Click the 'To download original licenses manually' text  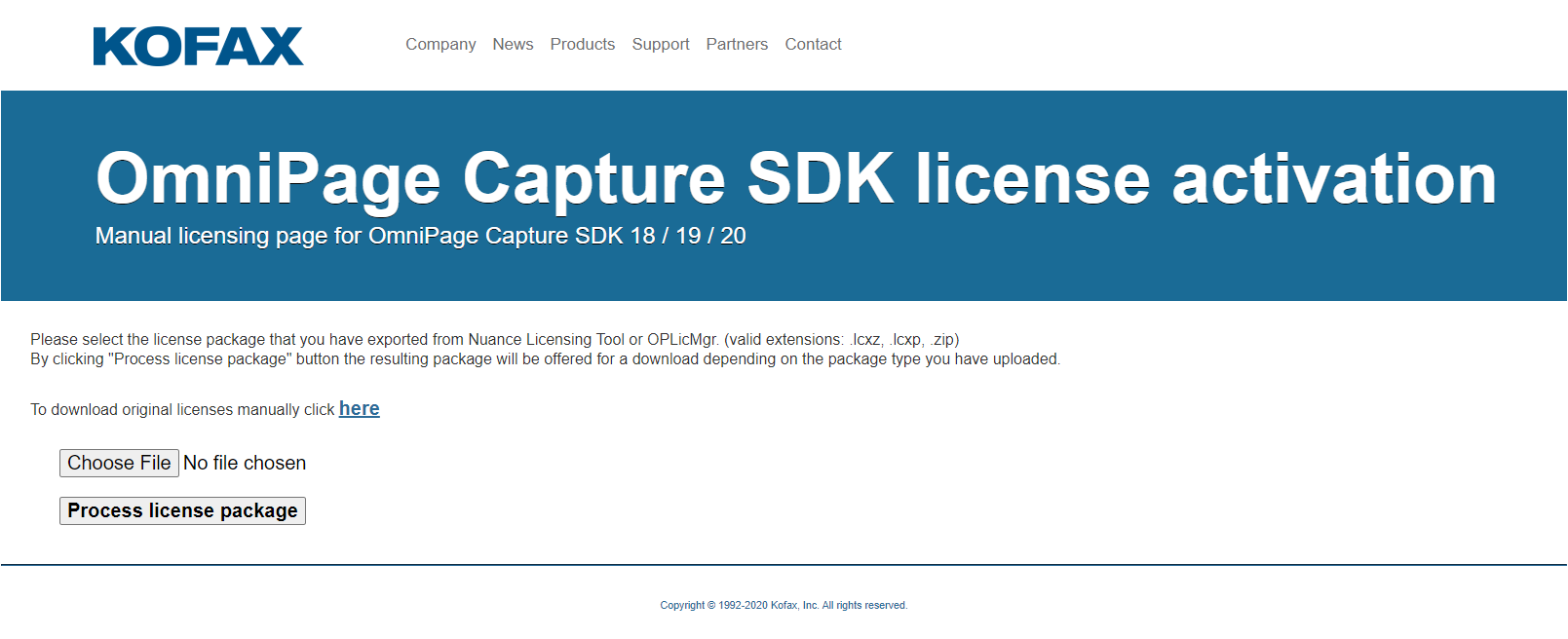pos(182,410)
